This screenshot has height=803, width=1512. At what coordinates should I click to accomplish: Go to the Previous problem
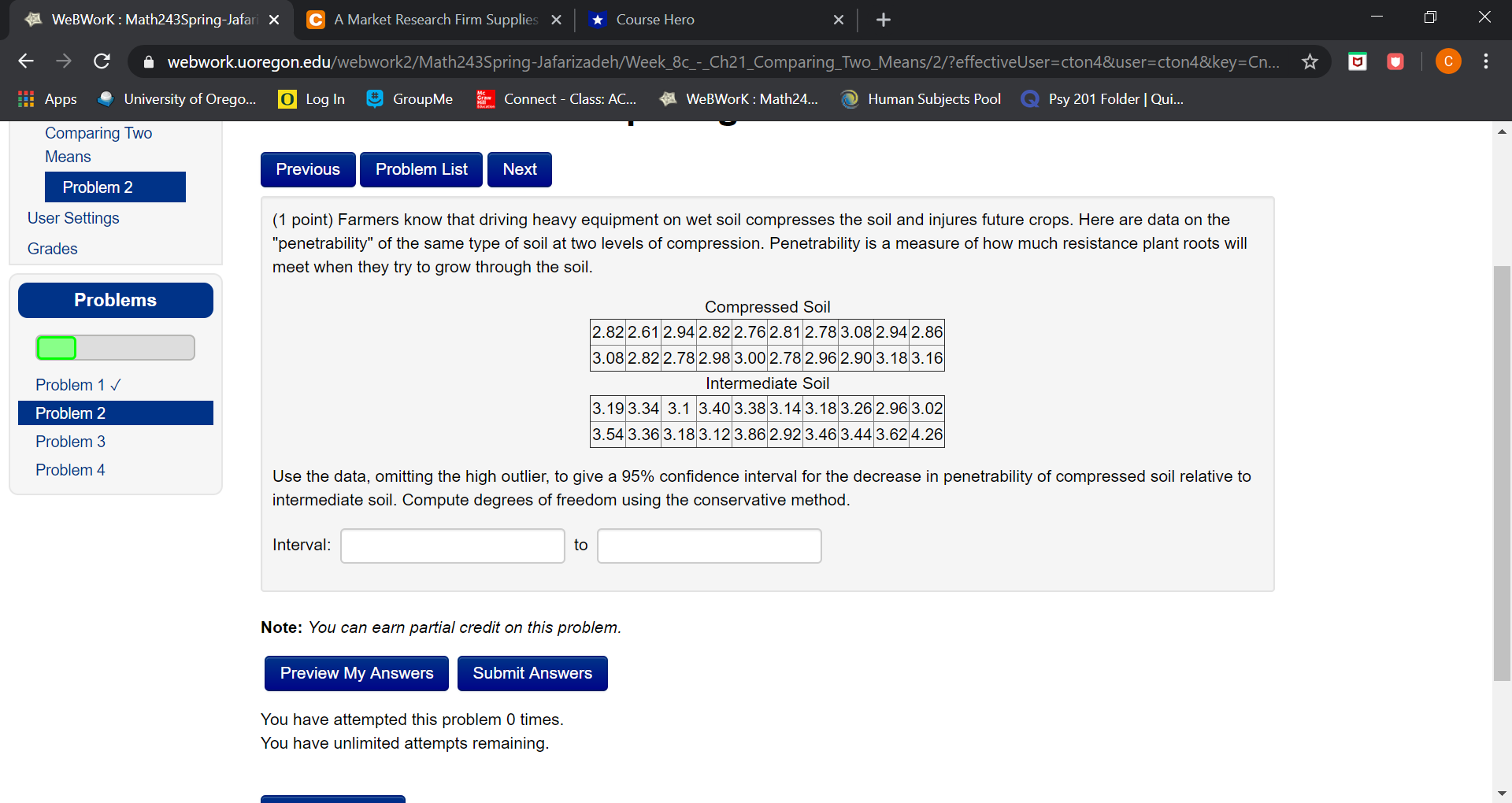click(308, 169)
